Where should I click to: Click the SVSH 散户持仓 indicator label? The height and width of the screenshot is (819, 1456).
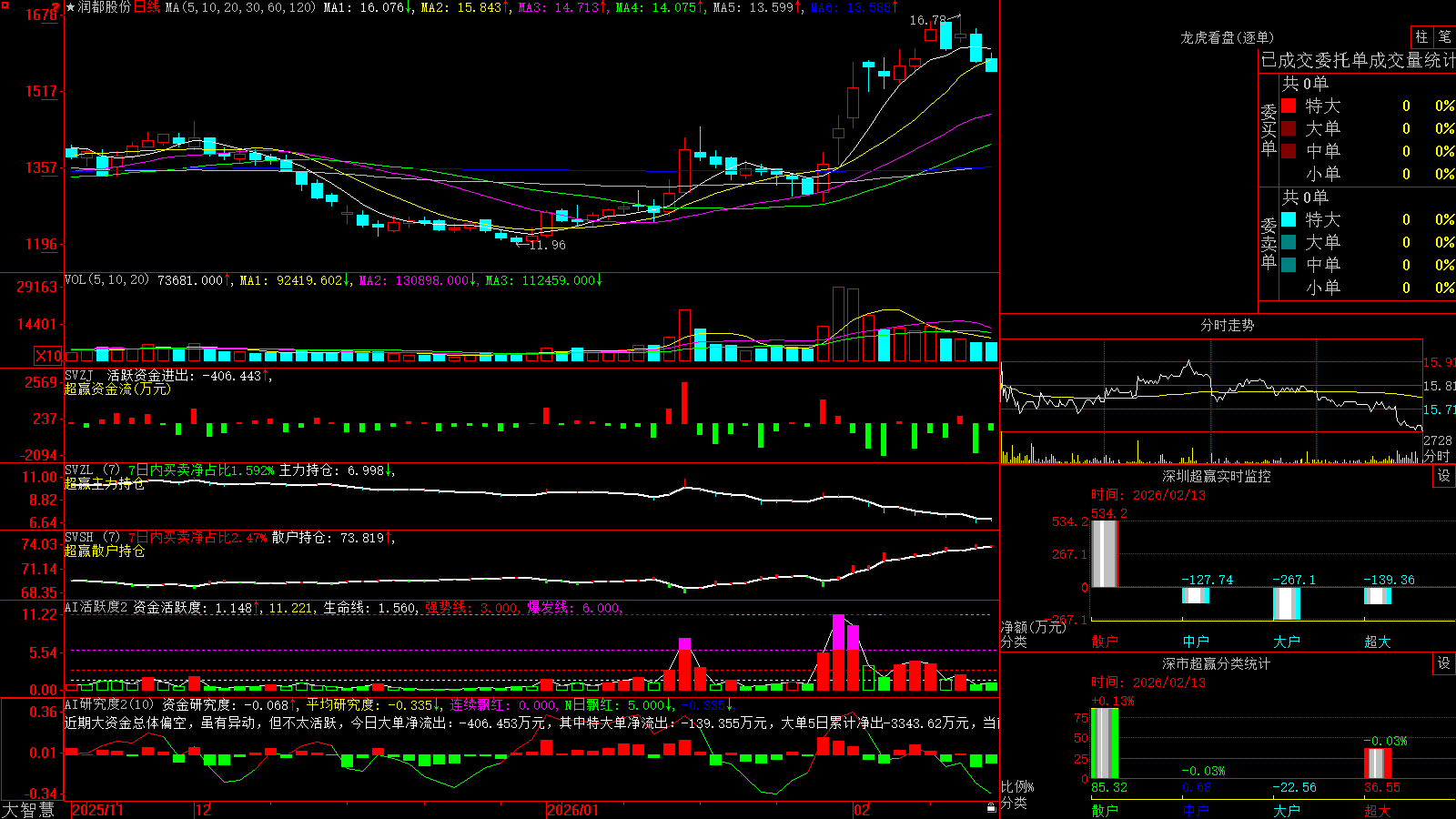coord(78,537)
